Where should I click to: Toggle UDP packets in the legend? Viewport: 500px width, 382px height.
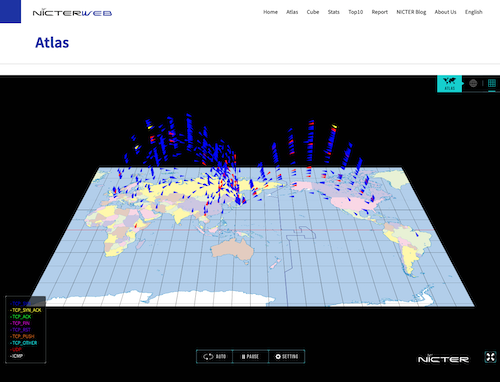pyautogui.click(x=16, y=349)
